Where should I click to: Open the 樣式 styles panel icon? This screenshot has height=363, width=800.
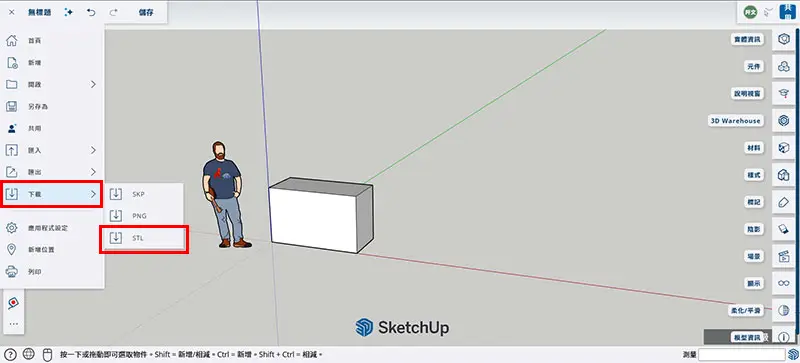coord(784,175)
